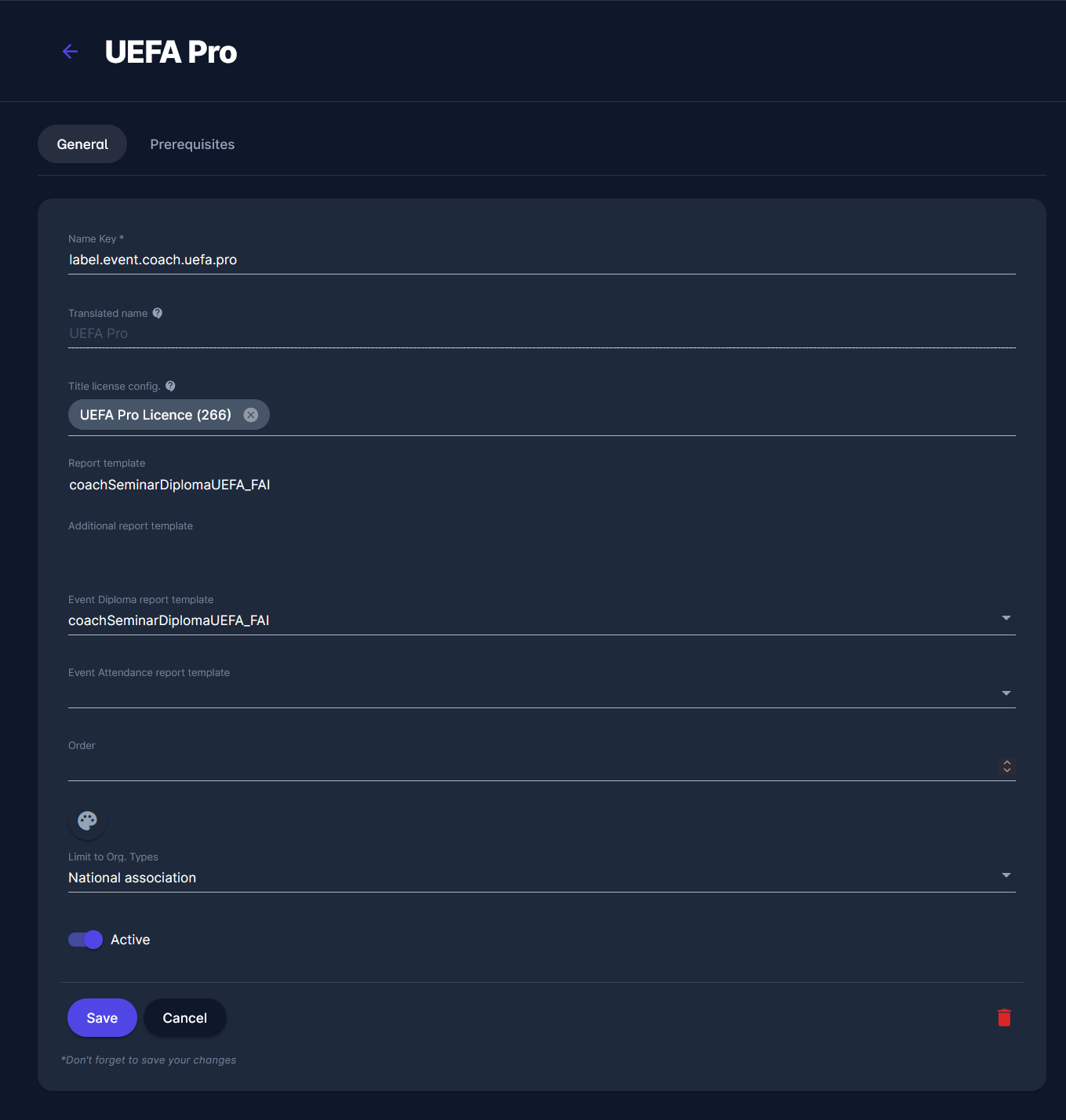Click the Additional report template field
This screenshot has height=1120, width=1066.
541,547
